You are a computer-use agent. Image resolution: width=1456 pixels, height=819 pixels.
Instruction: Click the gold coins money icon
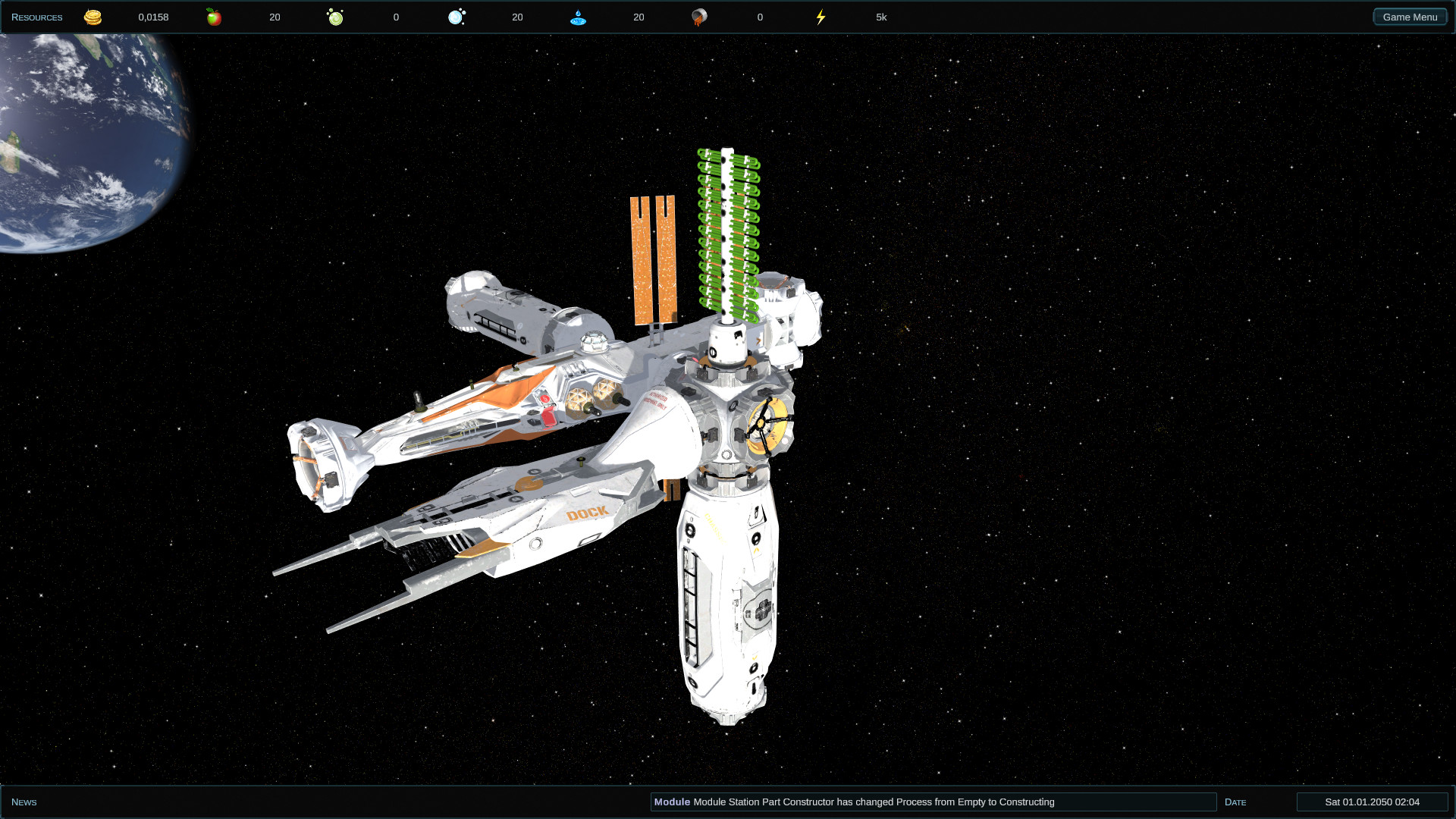coord(93,17)
